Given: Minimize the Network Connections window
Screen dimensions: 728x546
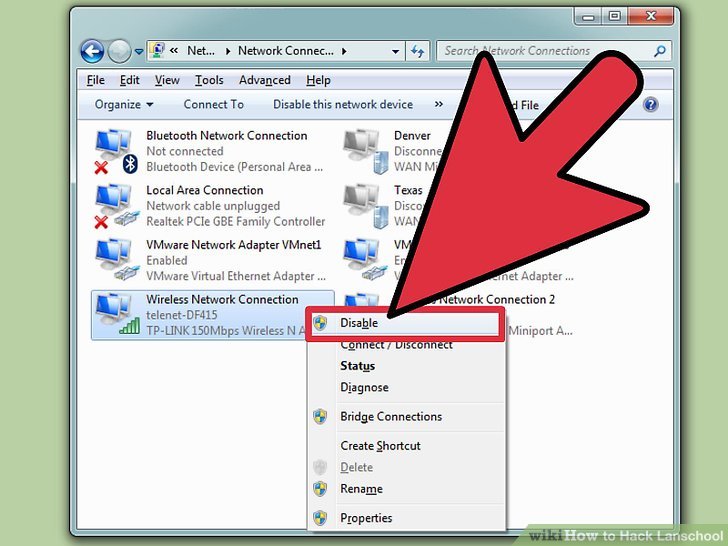Looking at the screenshot, I should coord(588,17).
